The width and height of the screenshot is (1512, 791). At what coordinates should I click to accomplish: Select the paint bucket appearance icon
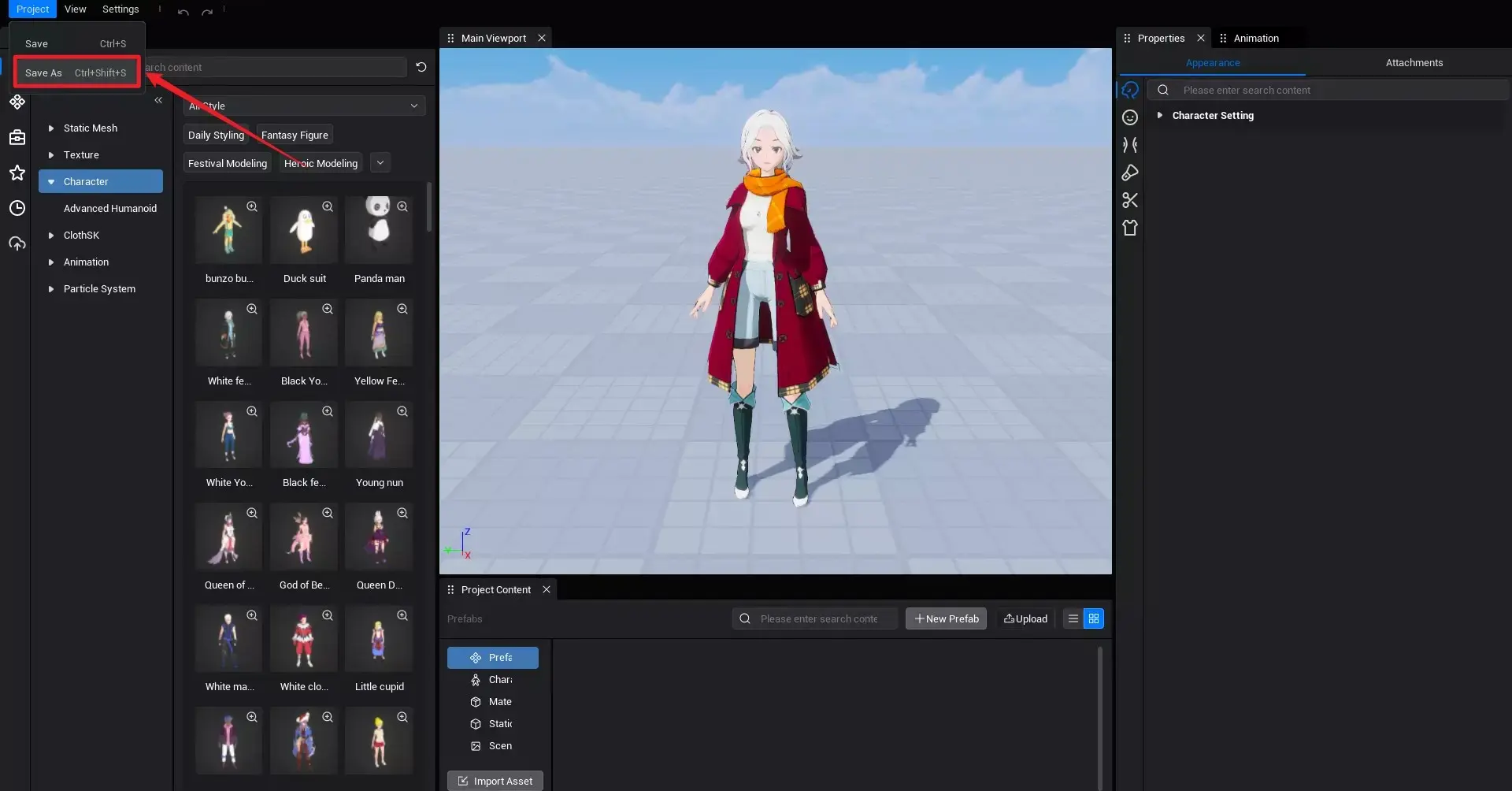coord(1130,173)
